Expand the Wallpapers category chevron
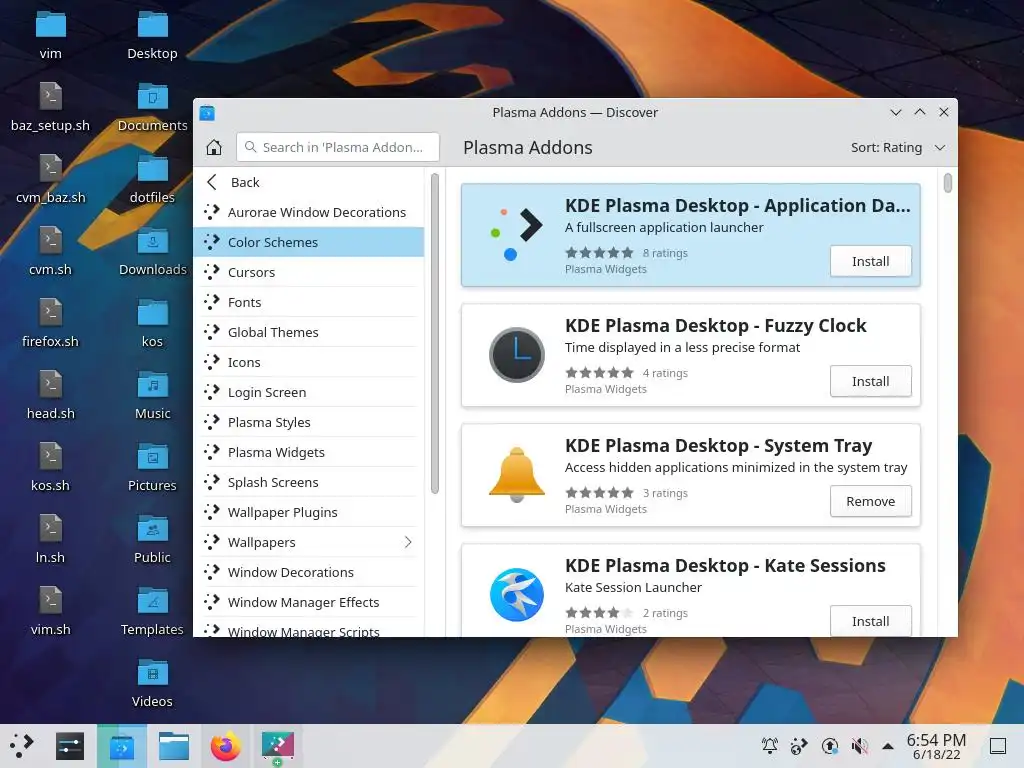The height and width of the screenshot is (768, 1024). click(408, 542)
